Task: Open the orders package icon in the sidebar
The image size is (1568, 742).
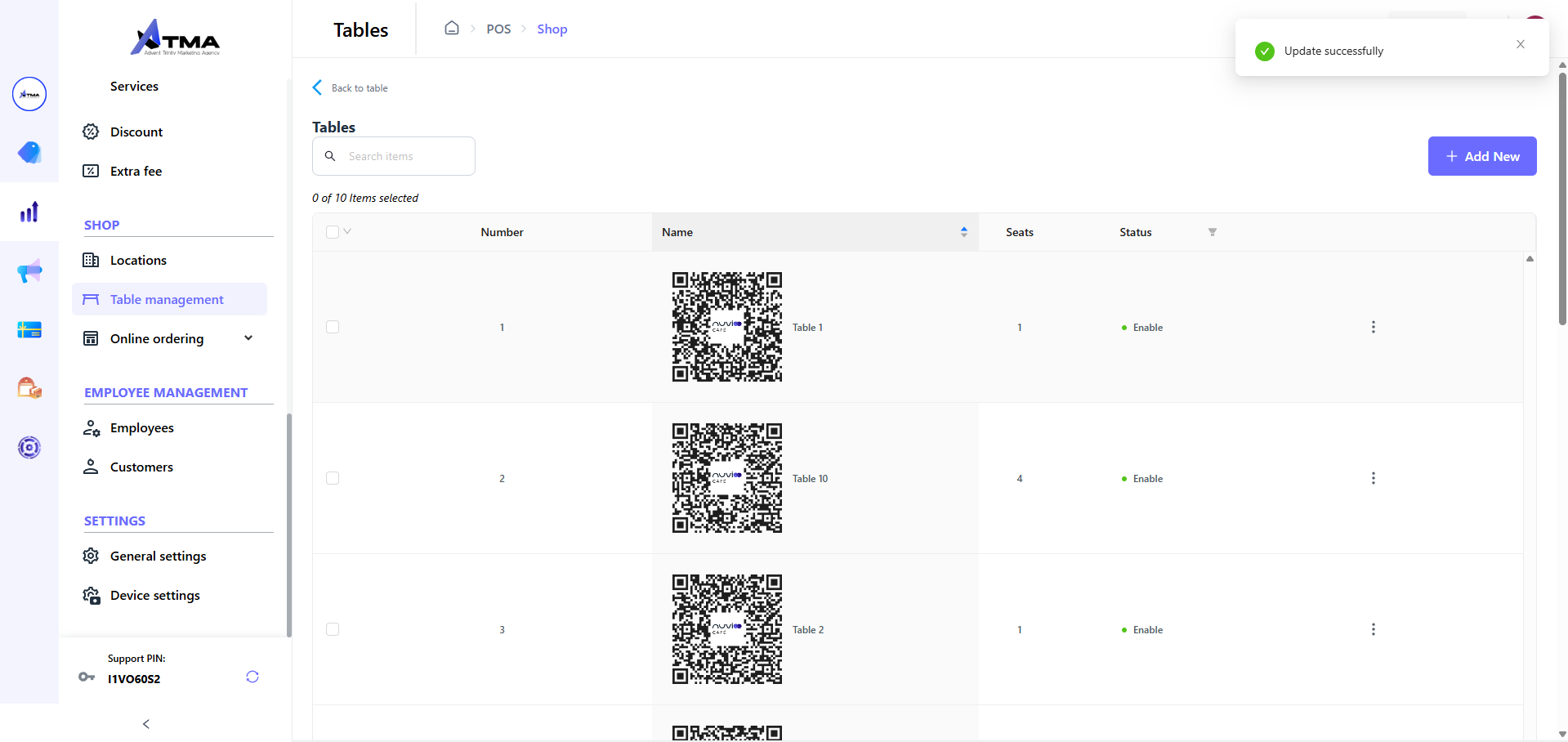Action: (29, 388)
